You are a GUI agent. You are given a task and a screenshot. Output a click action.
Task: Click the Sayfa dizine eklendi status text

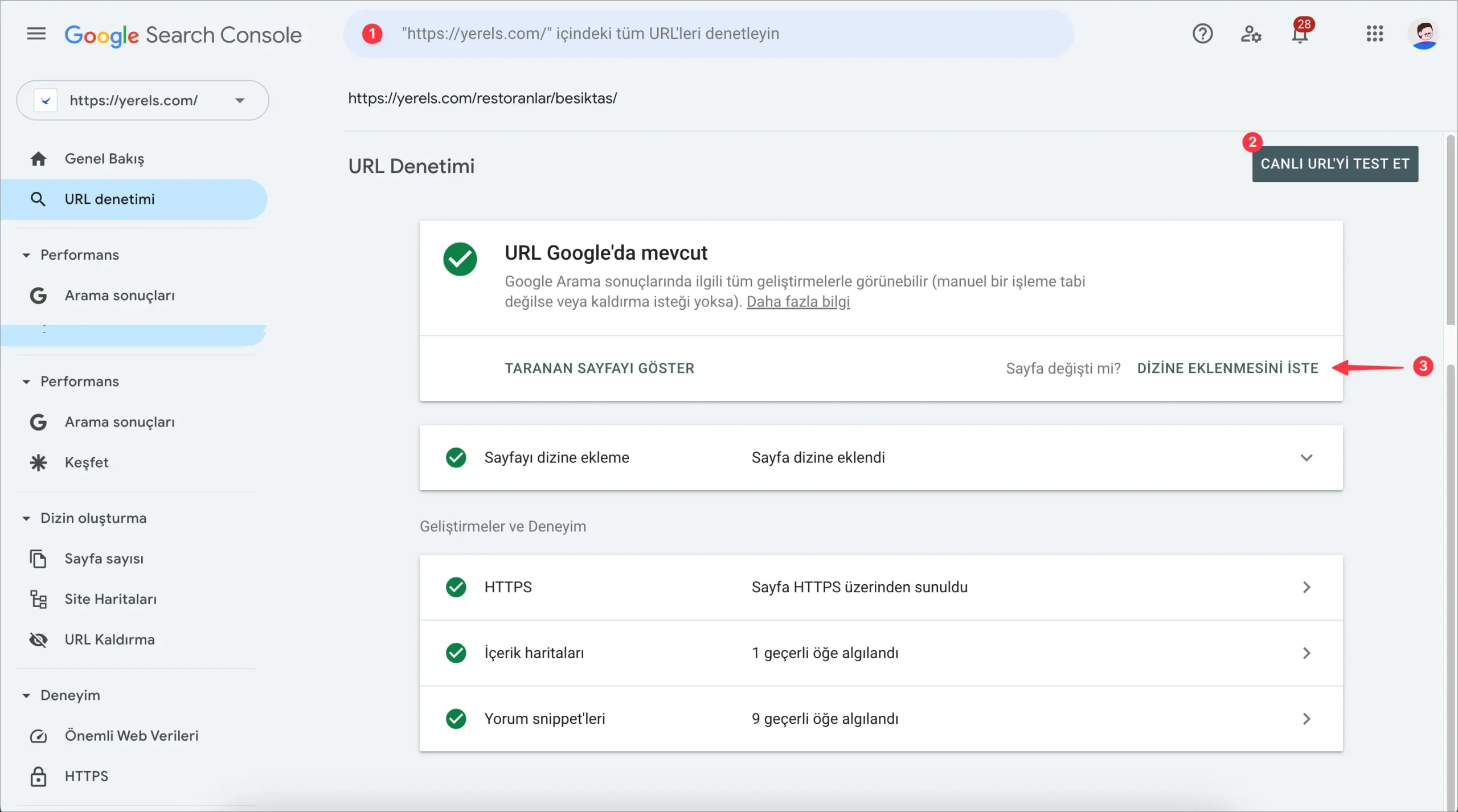pyautogui.click(x=818, y=458)
